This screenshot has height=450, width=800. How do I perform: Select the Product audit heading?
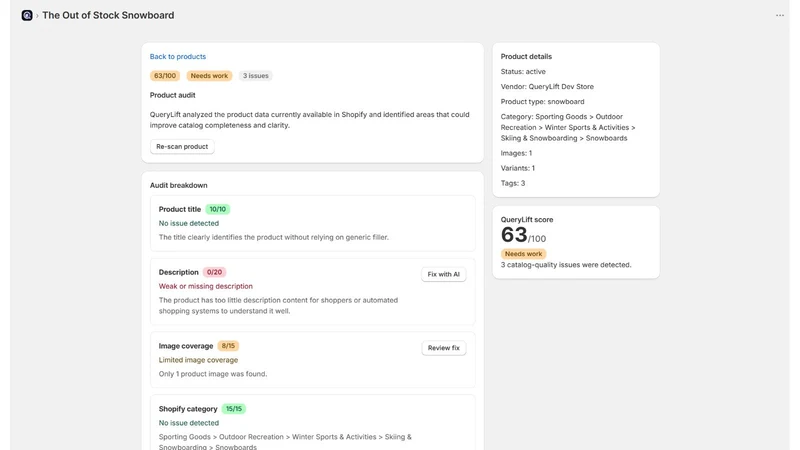(172, 95)
